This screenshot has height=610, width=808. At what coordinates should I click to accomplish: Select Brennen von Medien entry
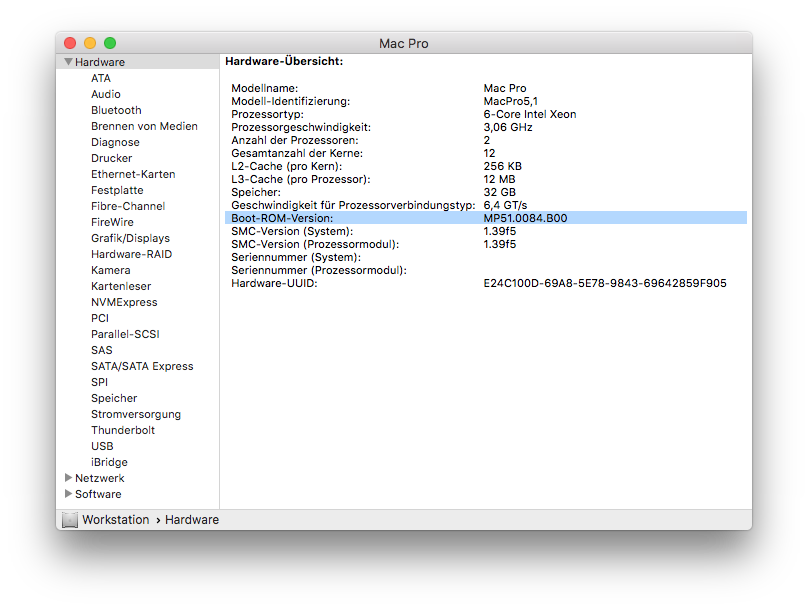coord(144,126)
